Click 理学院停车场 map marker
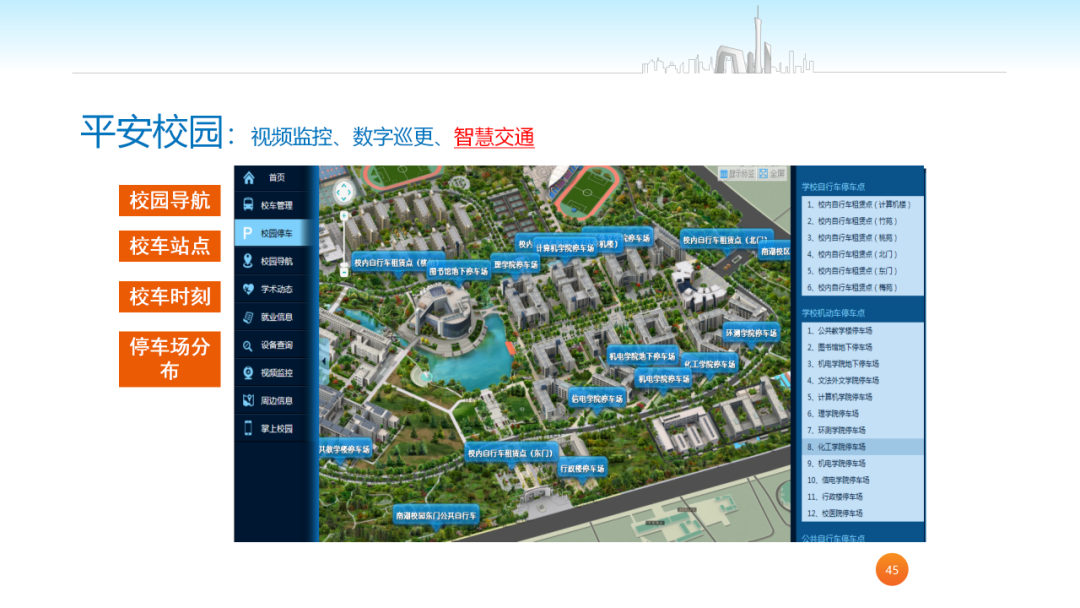1080x608 pixels. [x=516, y=264]
